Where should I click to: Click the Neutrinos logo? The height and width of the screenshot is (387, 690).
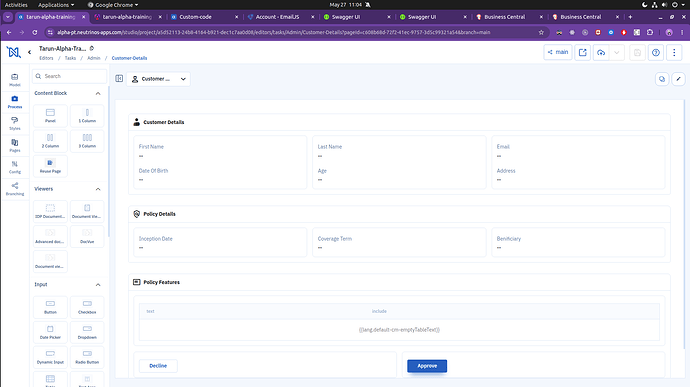(14, 52)
